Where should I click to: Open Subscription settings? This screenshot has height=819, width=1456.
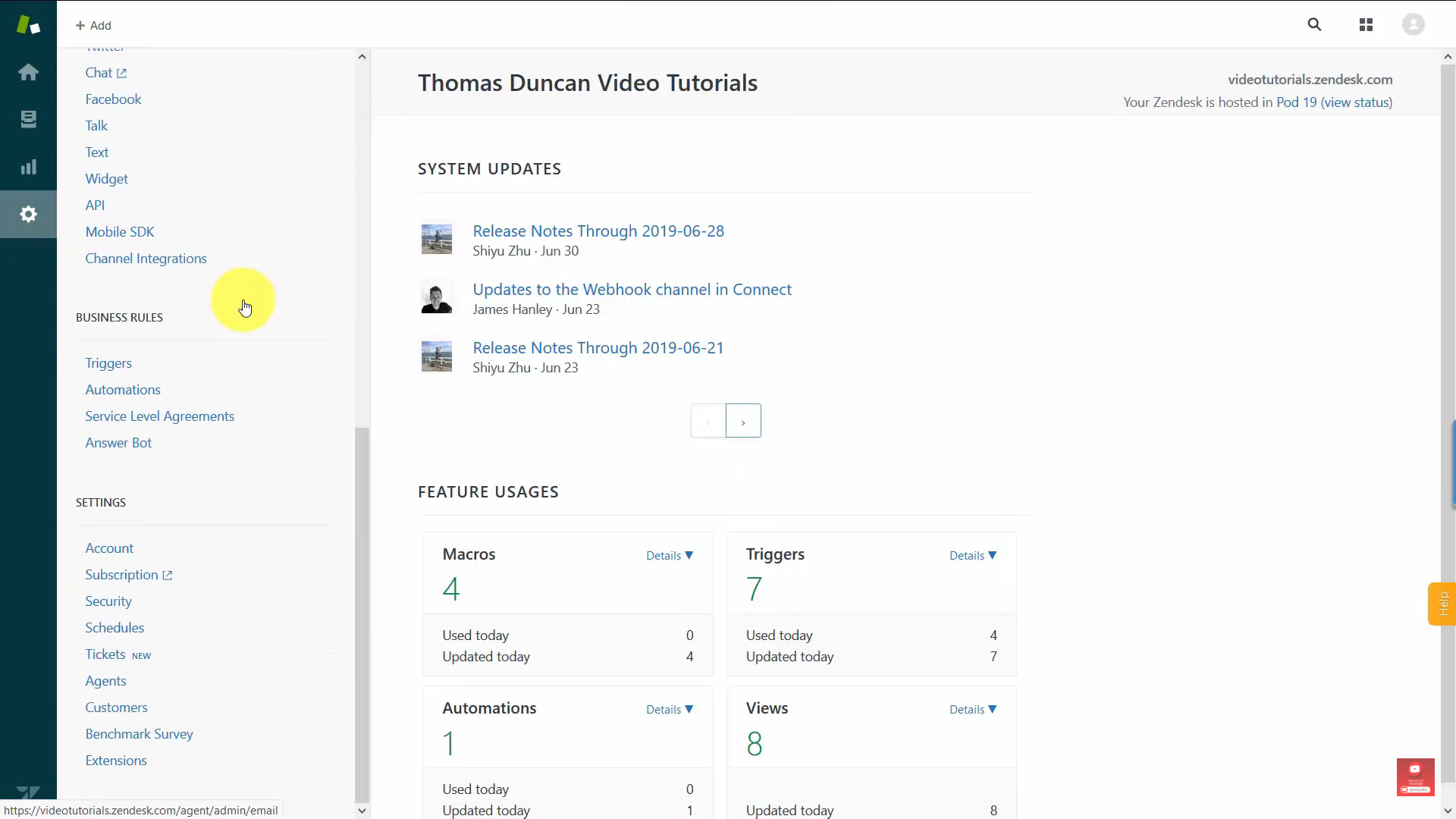click(x=121, y=575)
